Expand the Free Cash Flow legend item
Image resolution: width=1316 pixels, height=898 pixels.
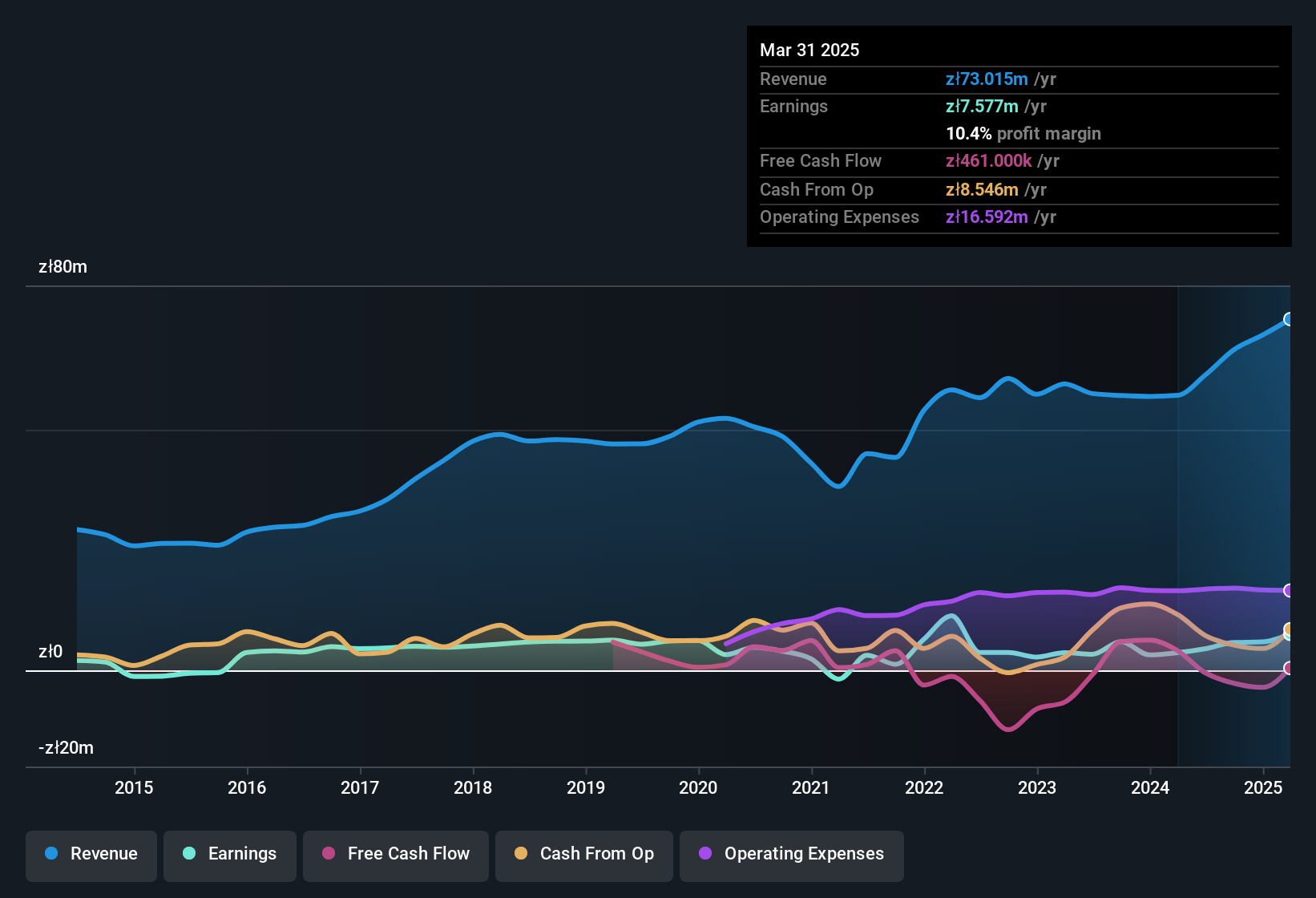coord(395,854)
